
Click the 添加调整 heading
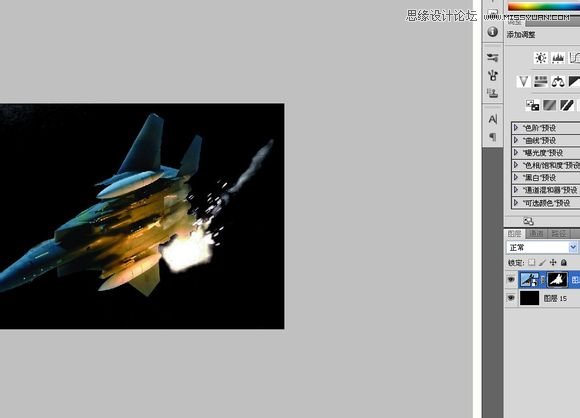coord(521,35)
